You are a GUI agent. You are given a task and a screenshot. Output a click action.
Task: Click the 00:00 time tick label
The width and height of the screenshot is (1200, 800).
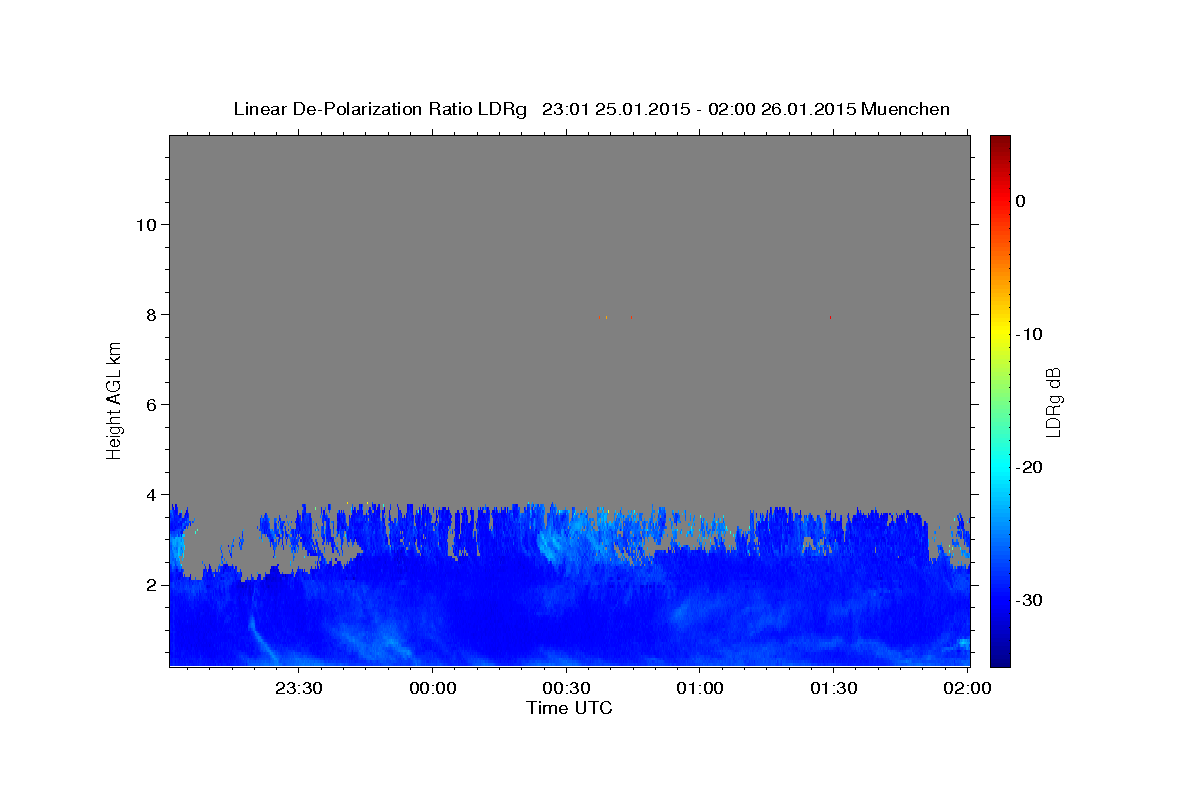point(433,688)
